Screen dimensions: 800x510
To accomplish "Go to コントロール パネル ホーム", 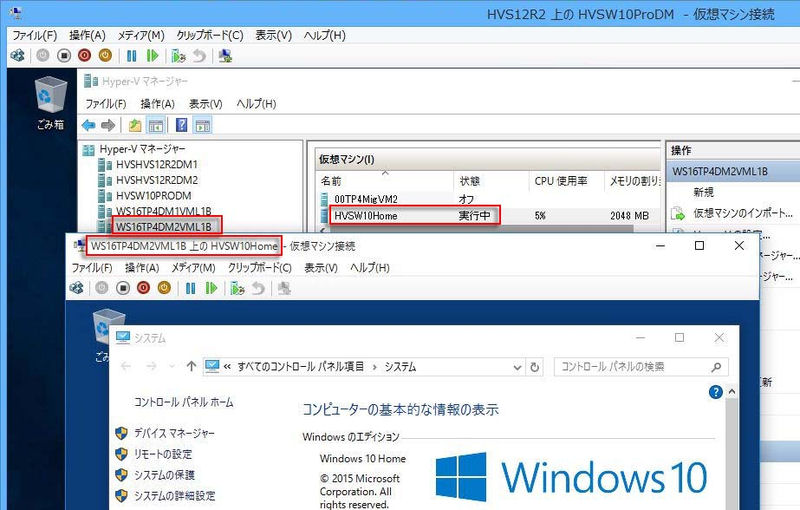I will point(184,402).
